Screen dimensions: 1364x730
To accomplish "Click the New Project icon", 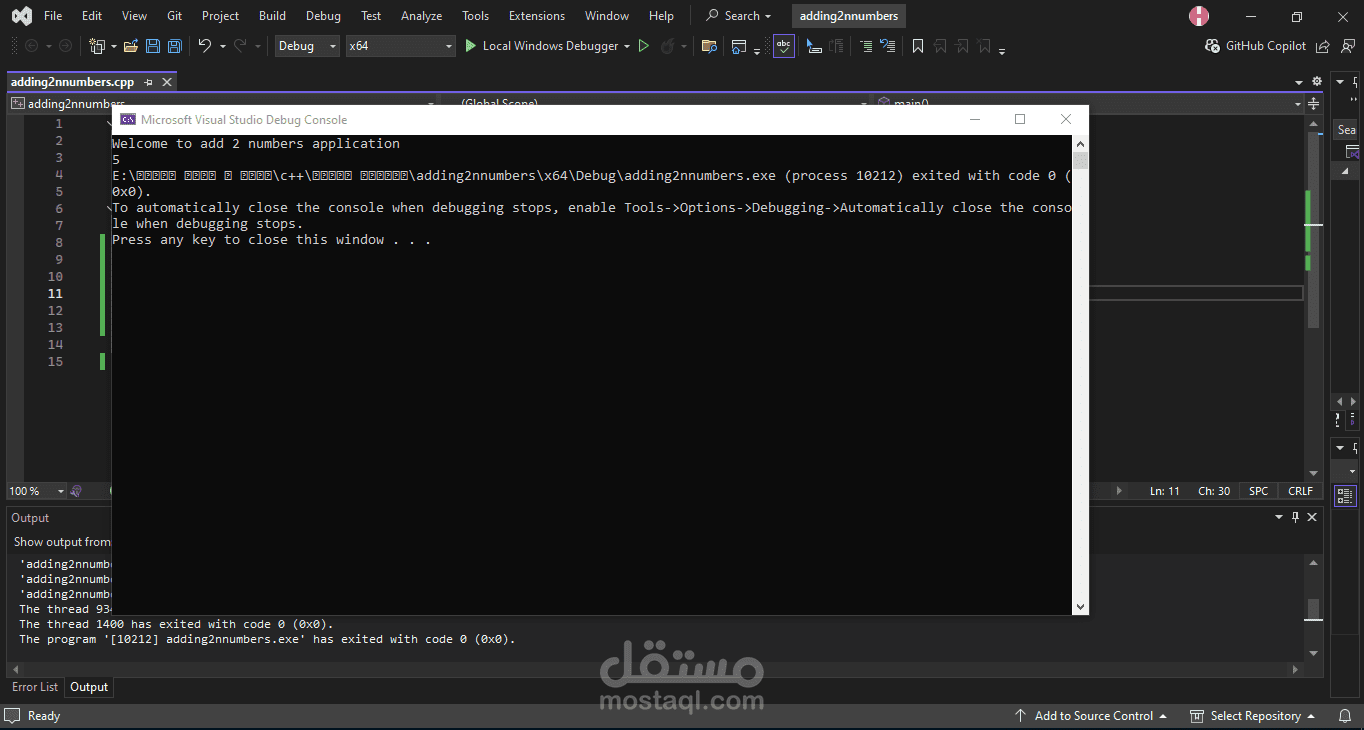I will 97,46.
